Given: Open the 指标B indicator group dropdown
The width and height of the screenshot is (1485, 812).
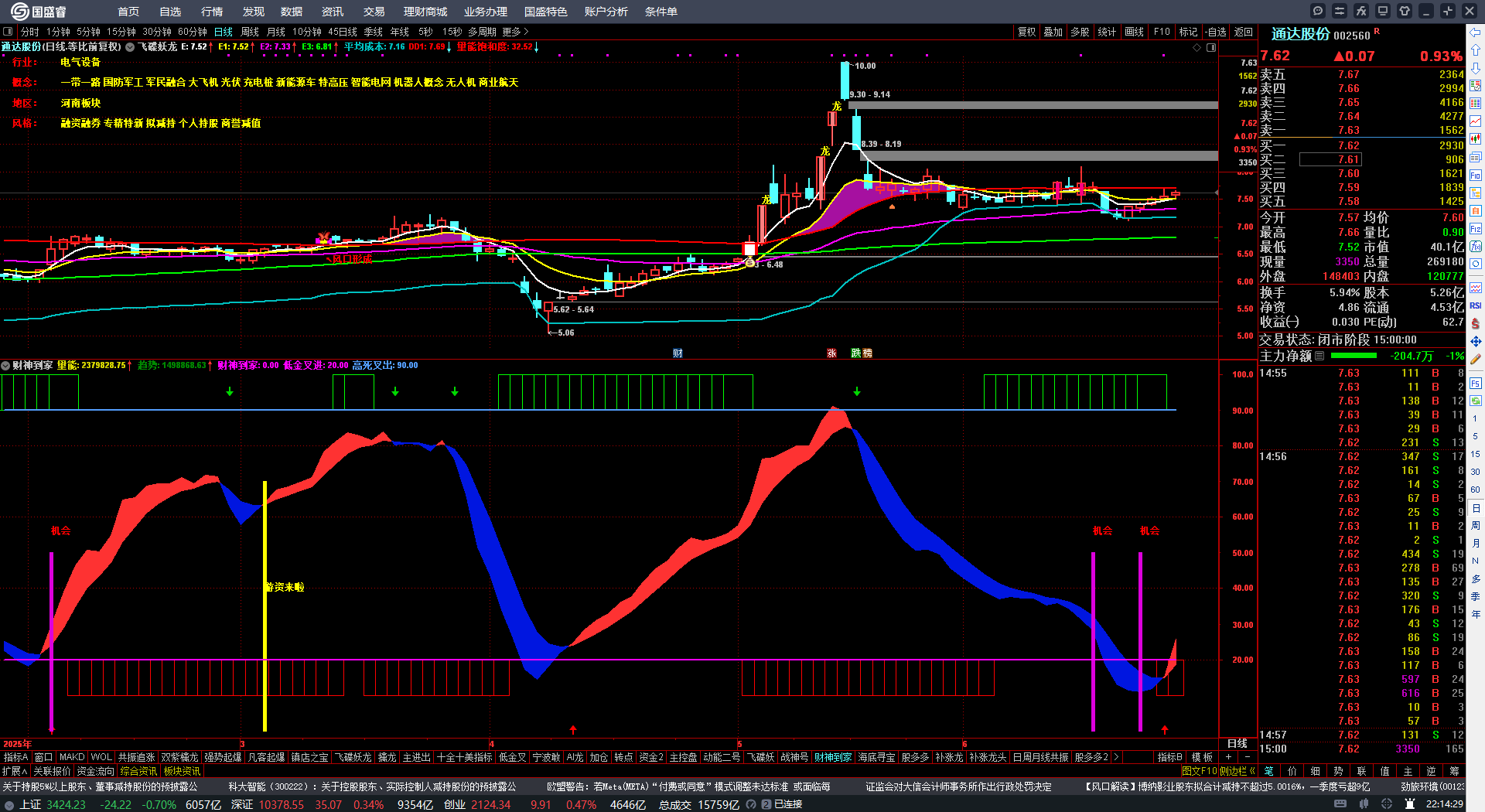Looking at the screenshot, I should [1169, 757].
